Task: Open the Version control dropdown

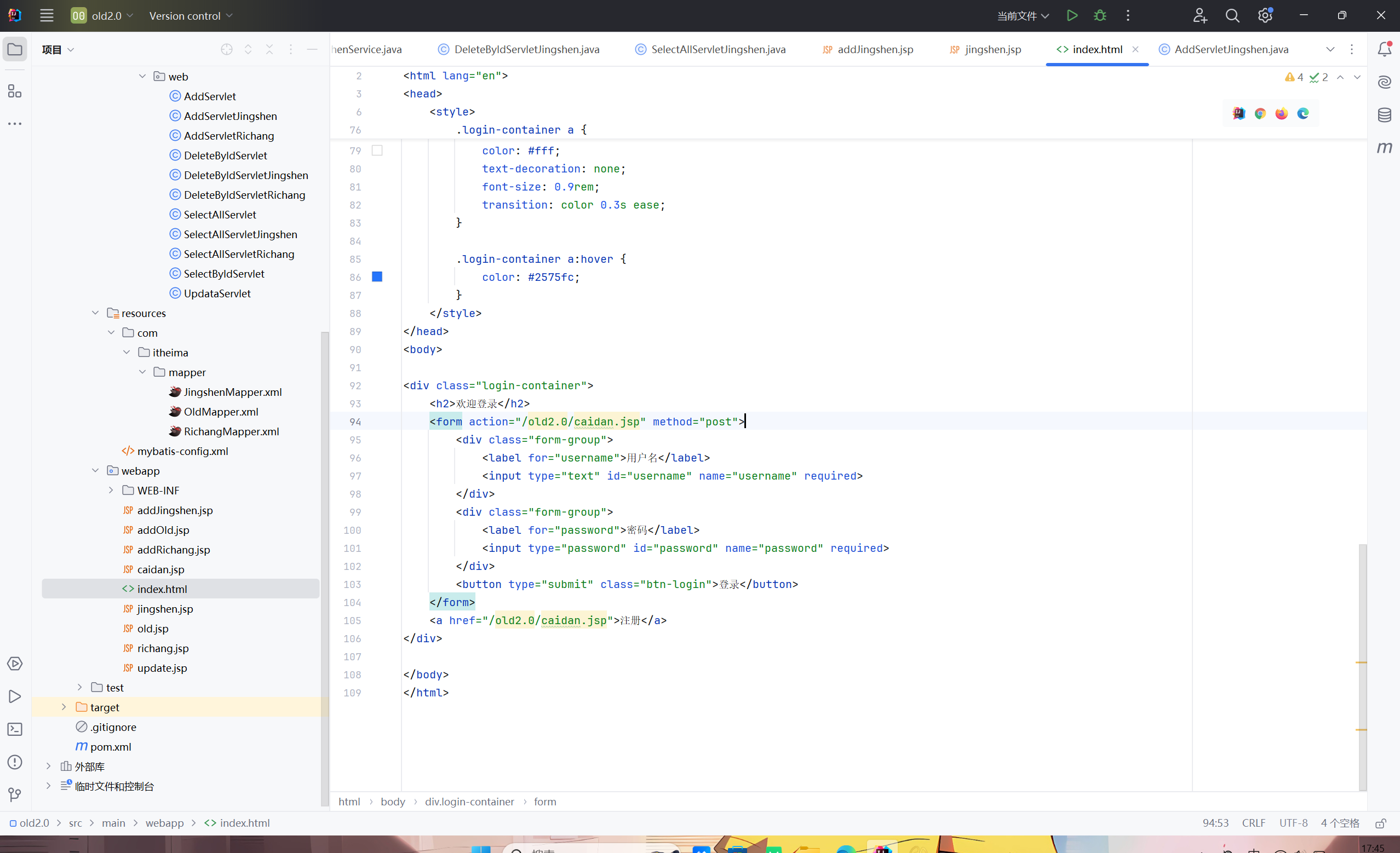Action: 191,16
